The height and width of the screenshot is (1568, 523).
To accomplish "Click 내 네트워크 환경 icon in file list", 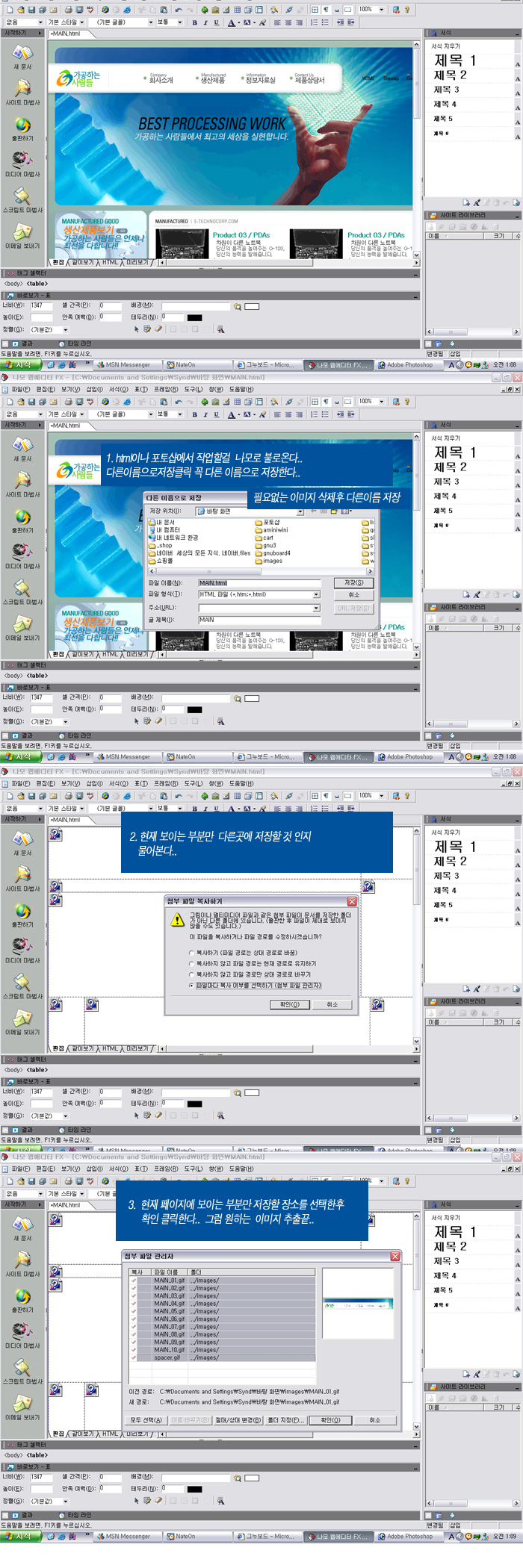I will pyautogui.click(x=152, y=538).
